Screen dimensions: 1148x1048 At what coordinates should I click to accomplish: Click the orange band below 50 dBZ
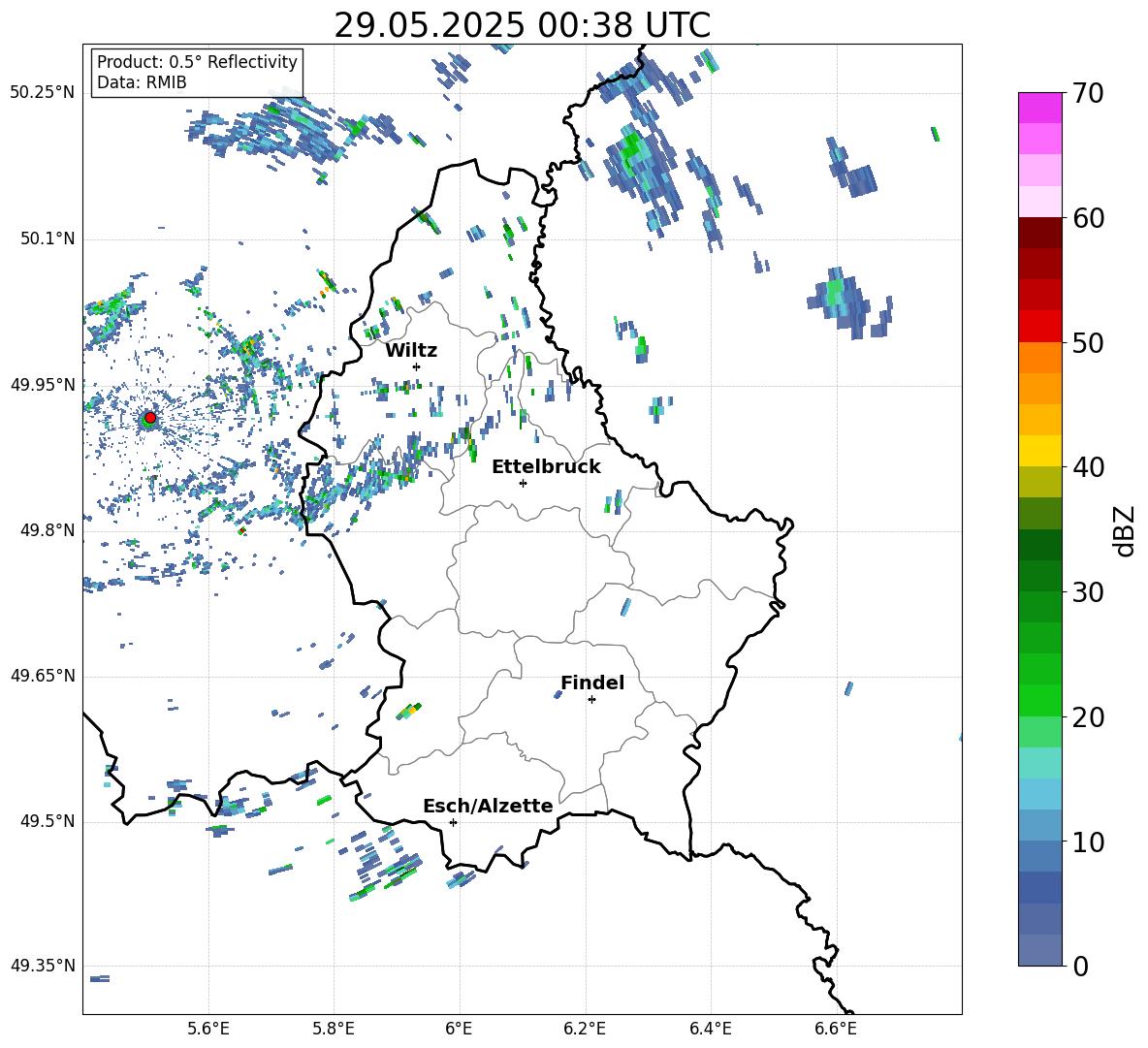(1039, 358)
